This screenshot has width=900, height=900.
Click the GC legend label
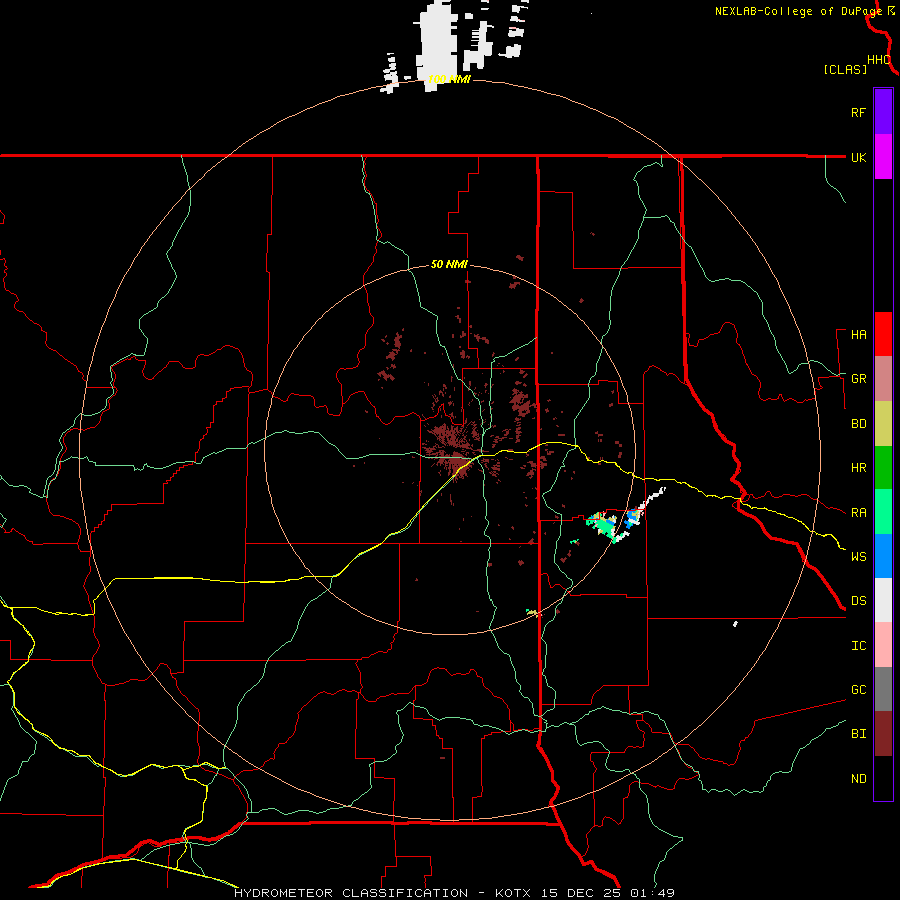pos(858,690)
